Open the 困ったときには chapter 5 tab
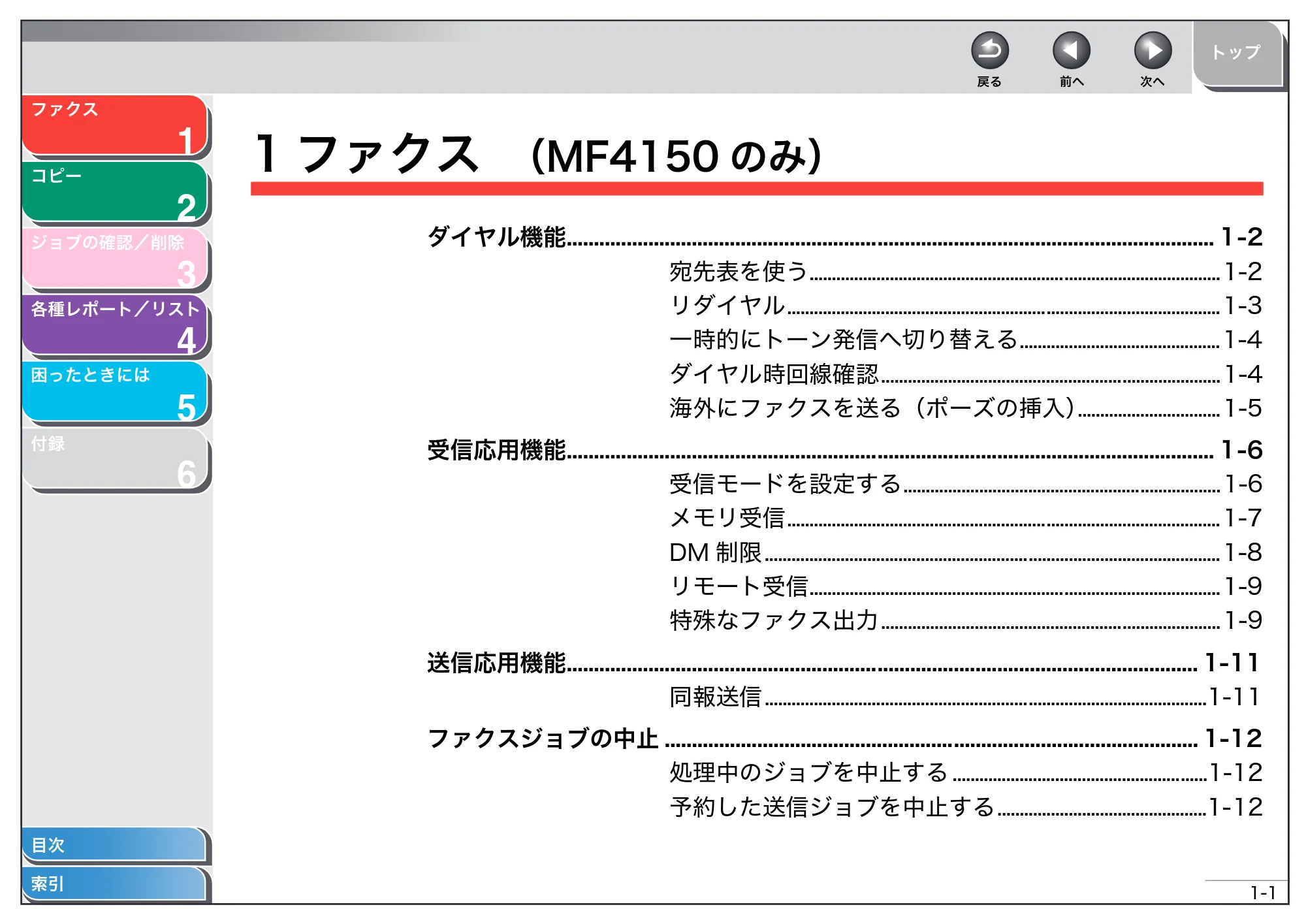The image size is (1306, 924). [x=115, y=392]
